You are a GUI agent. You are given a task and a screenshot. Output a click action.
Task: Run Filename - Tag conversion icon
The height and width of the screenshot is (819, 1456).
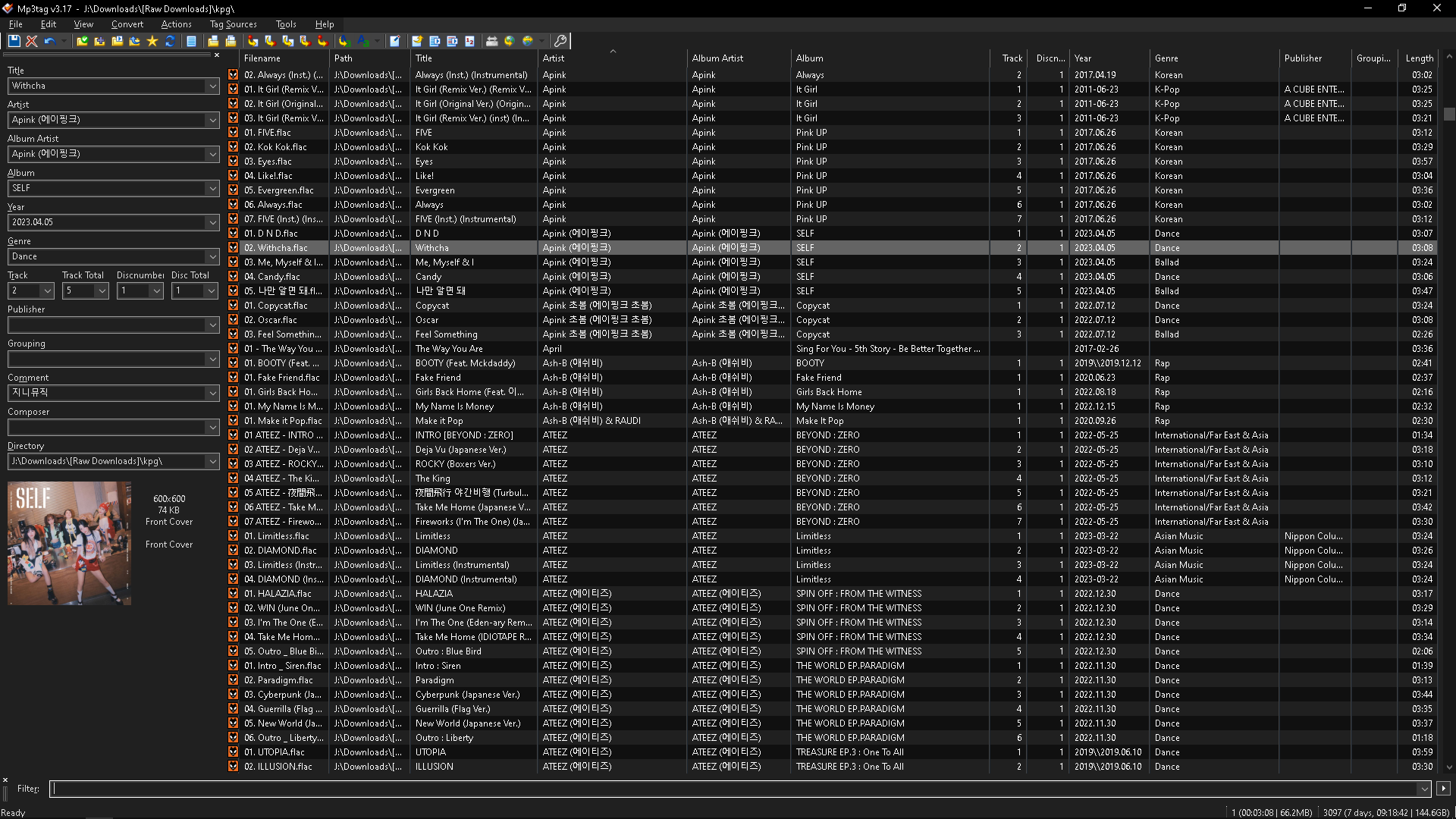270,41
